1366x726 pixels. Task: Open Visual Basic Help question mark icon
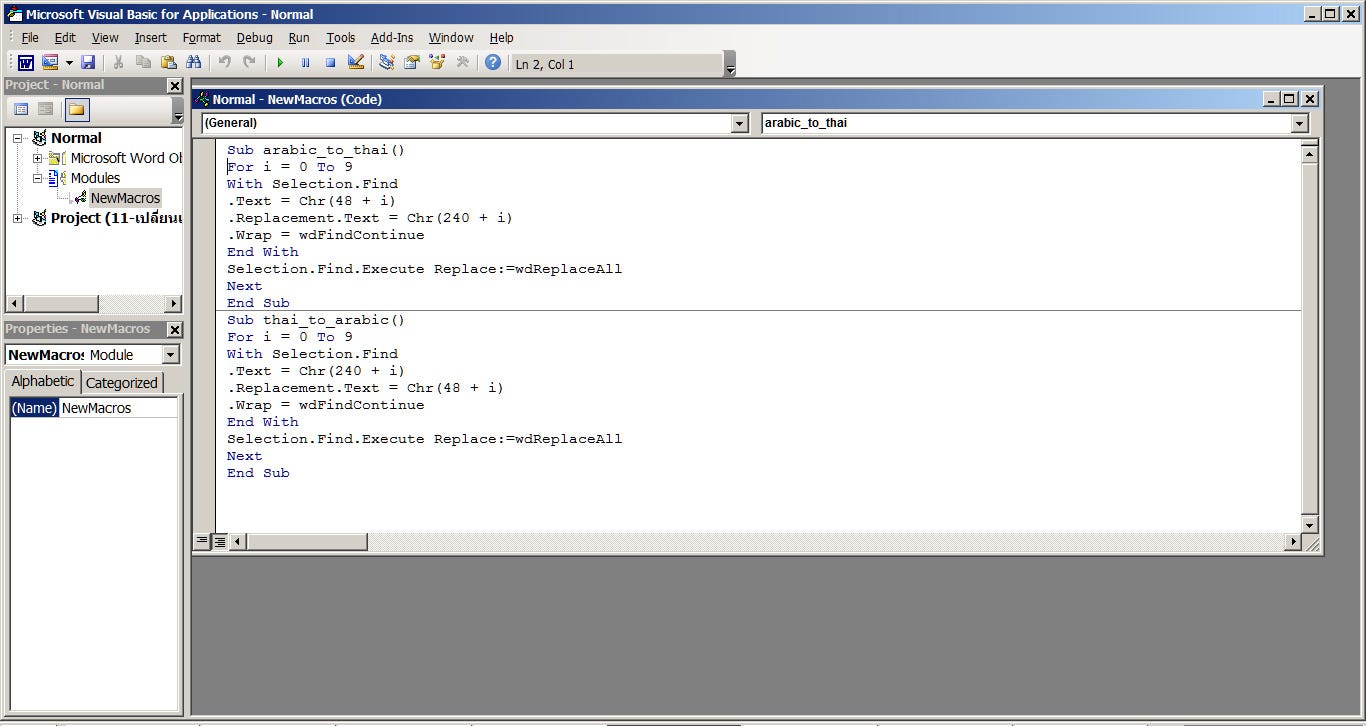pos(493,63)
